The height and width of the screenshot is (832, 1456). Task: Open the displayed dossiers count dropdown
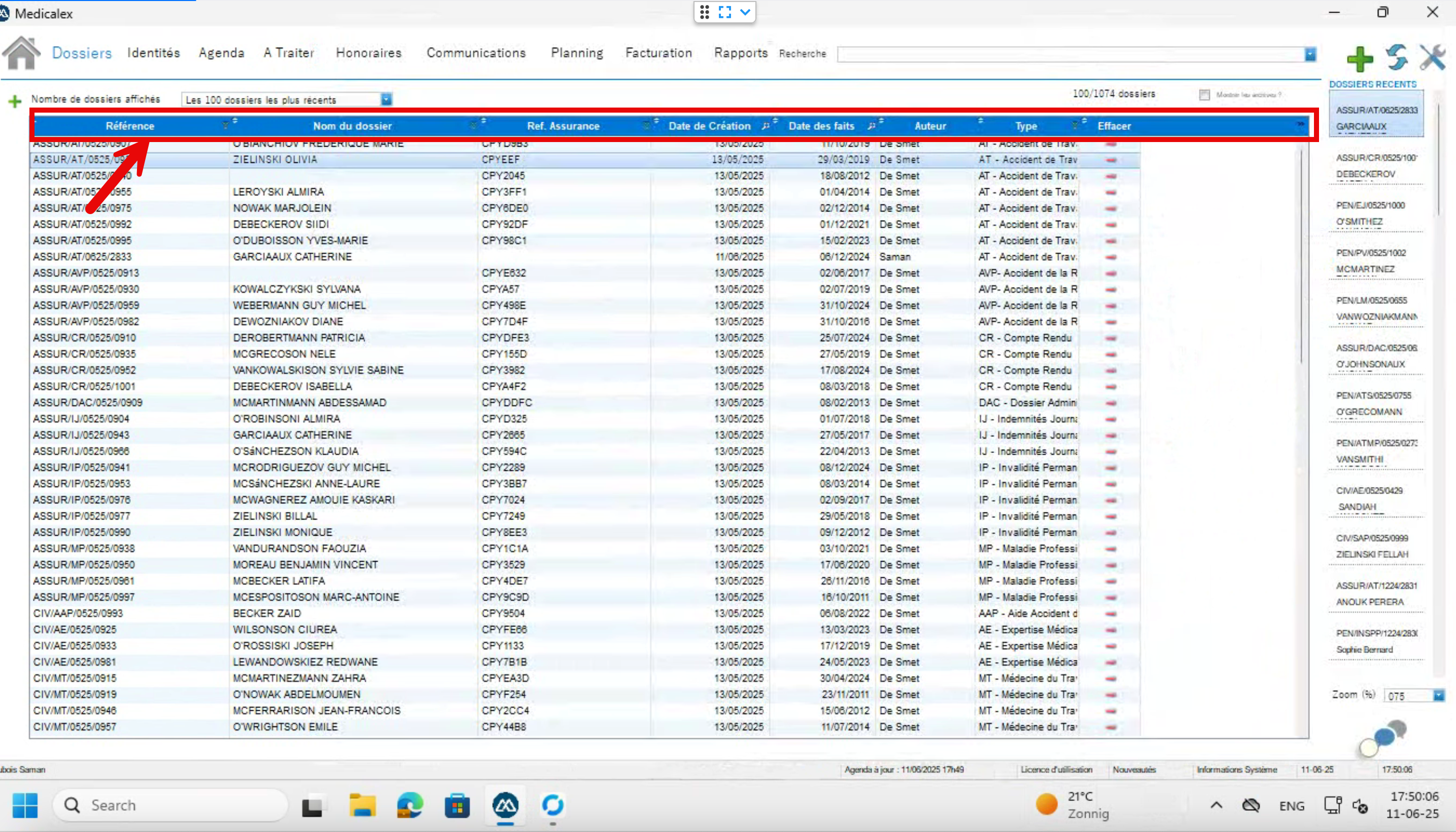point(386,99)
